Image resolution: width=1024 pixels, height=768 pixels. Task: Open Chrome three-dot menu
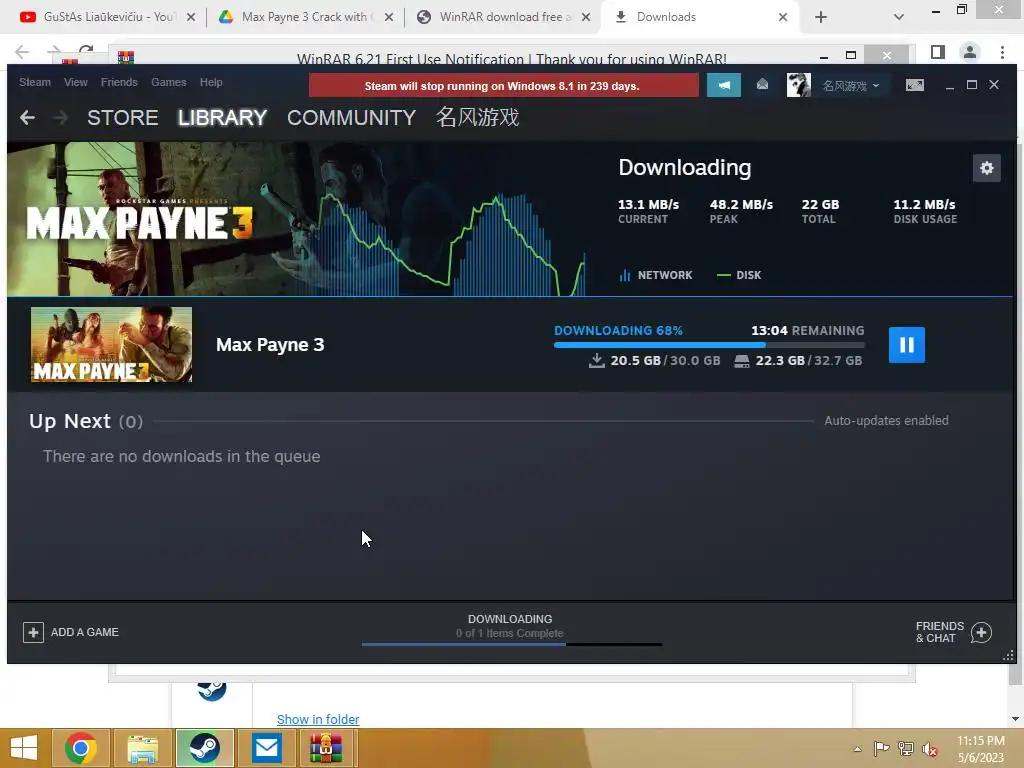(1002, 52)
